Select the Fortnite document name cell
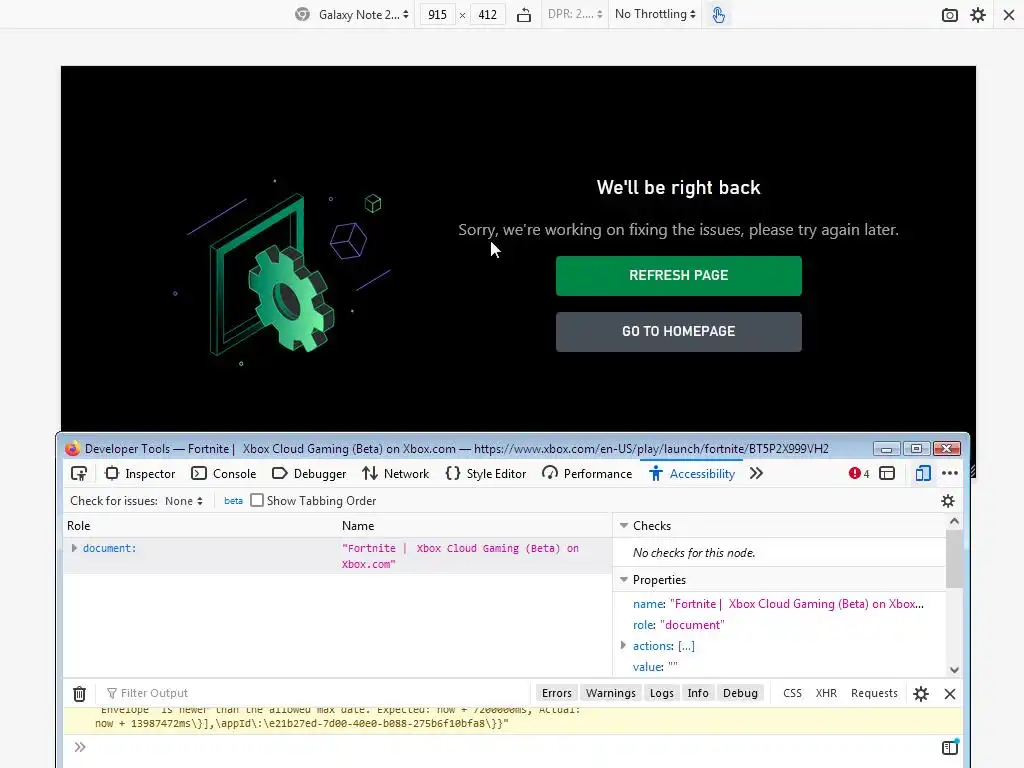 point(460,556)
